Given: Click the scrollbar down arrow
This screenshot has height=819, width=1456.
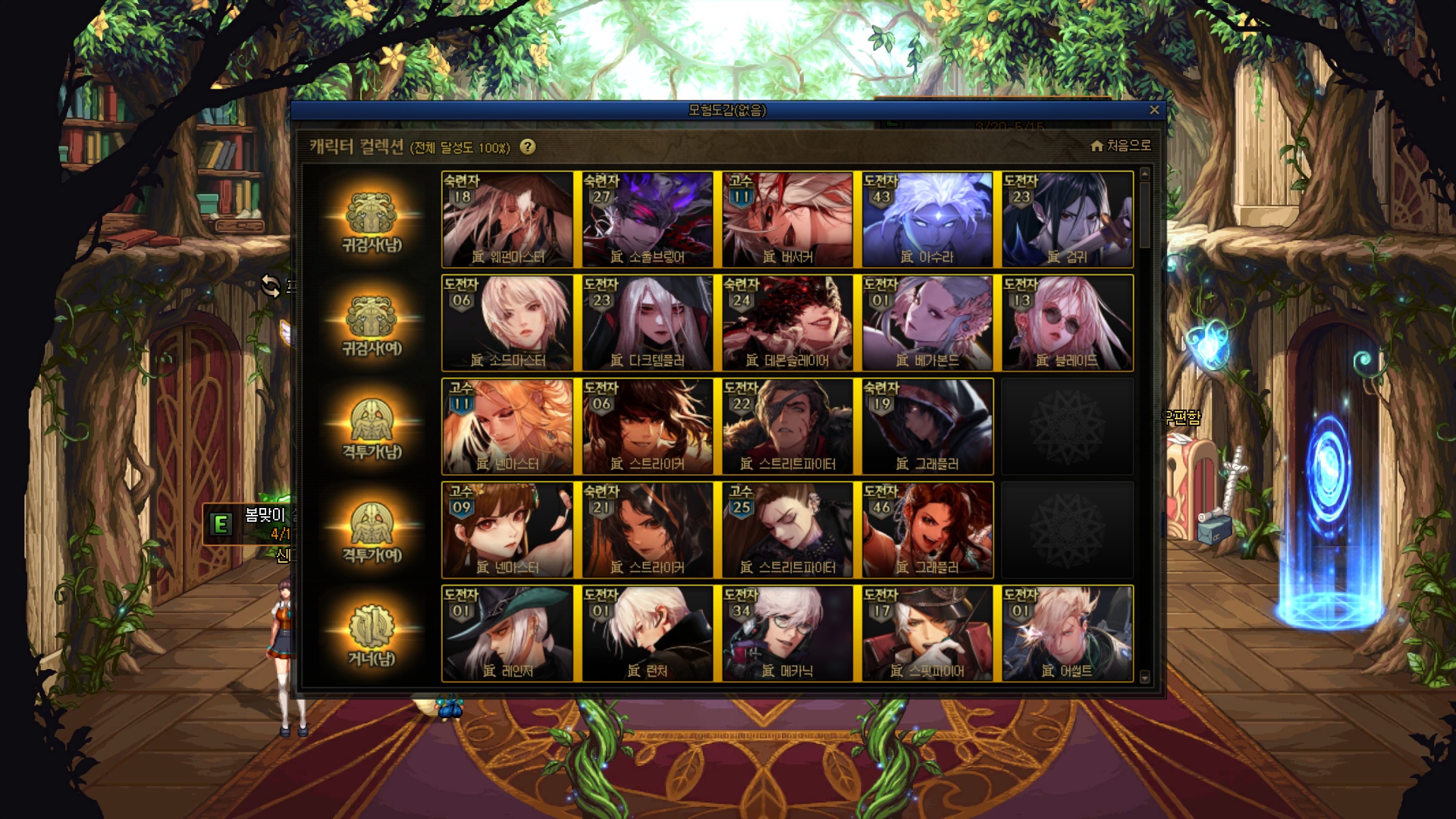Looking at the screenshot, I should (1145, 677).
